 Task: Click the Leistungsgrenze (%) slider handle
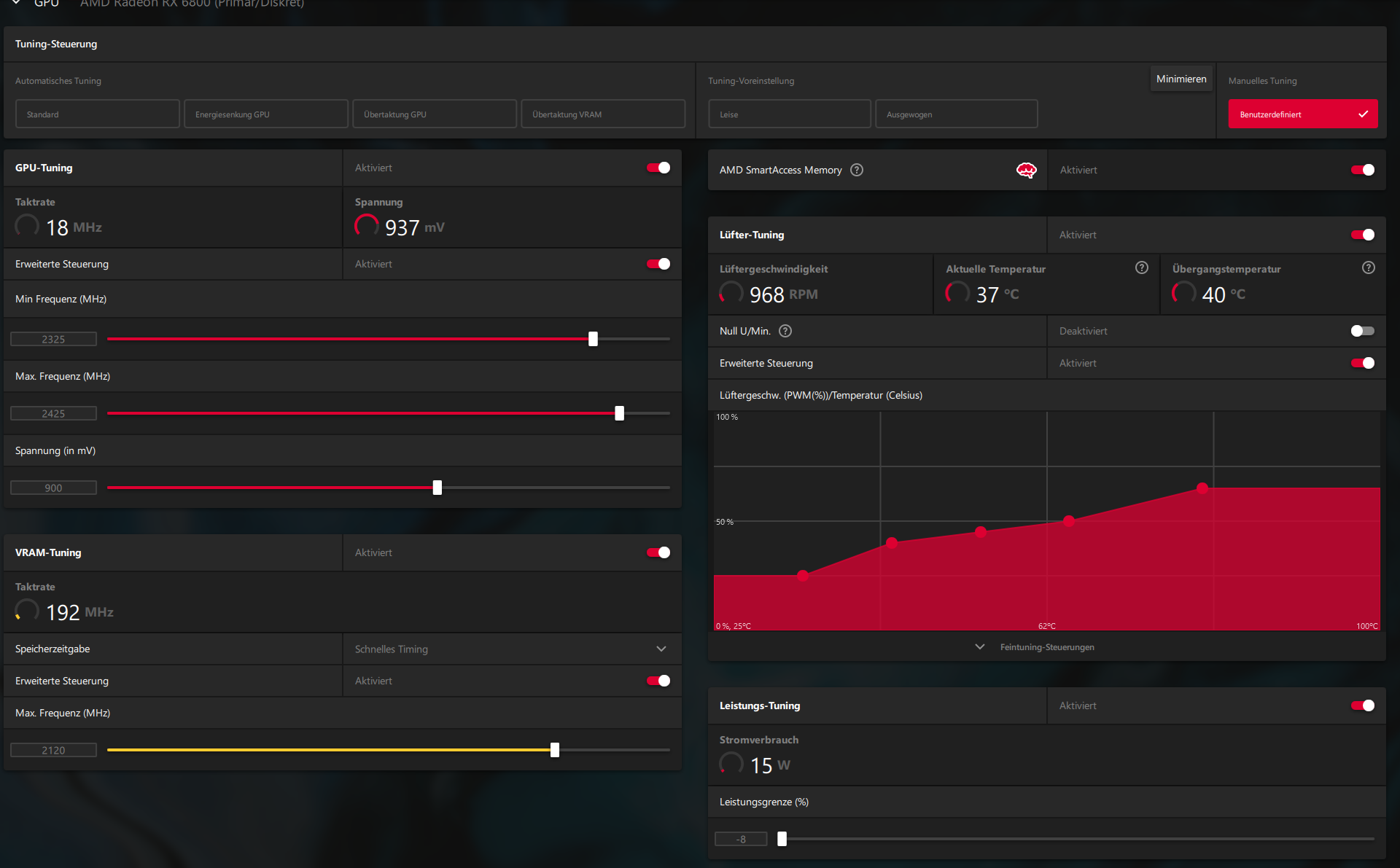[x=782, y=839]
